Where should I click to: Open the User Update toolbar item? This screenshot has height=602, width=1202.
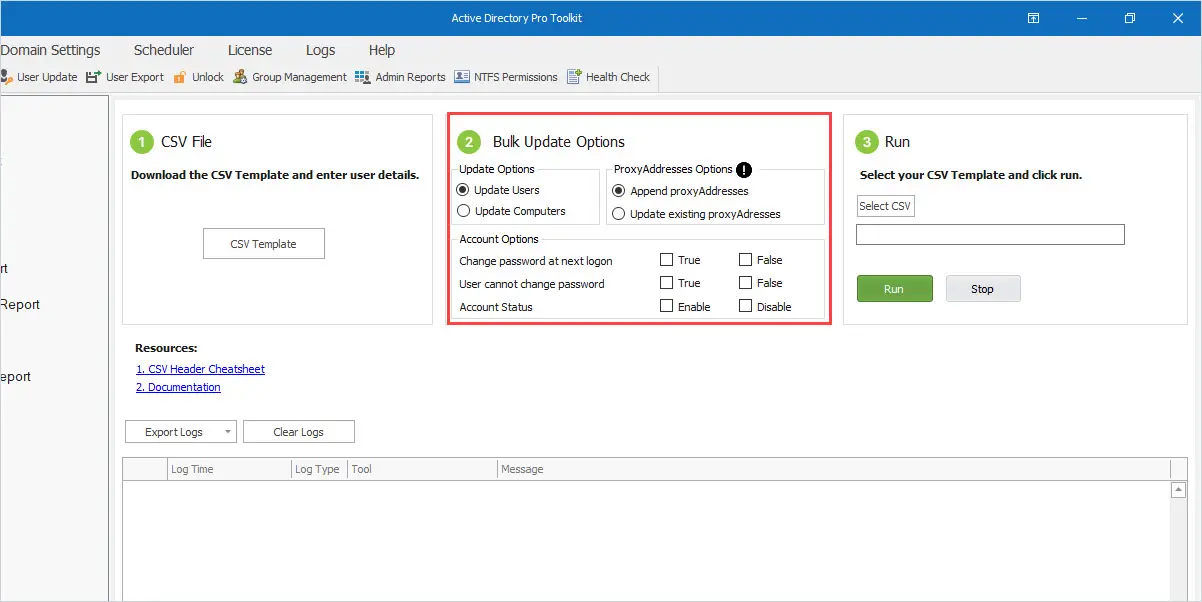[39, 77]
